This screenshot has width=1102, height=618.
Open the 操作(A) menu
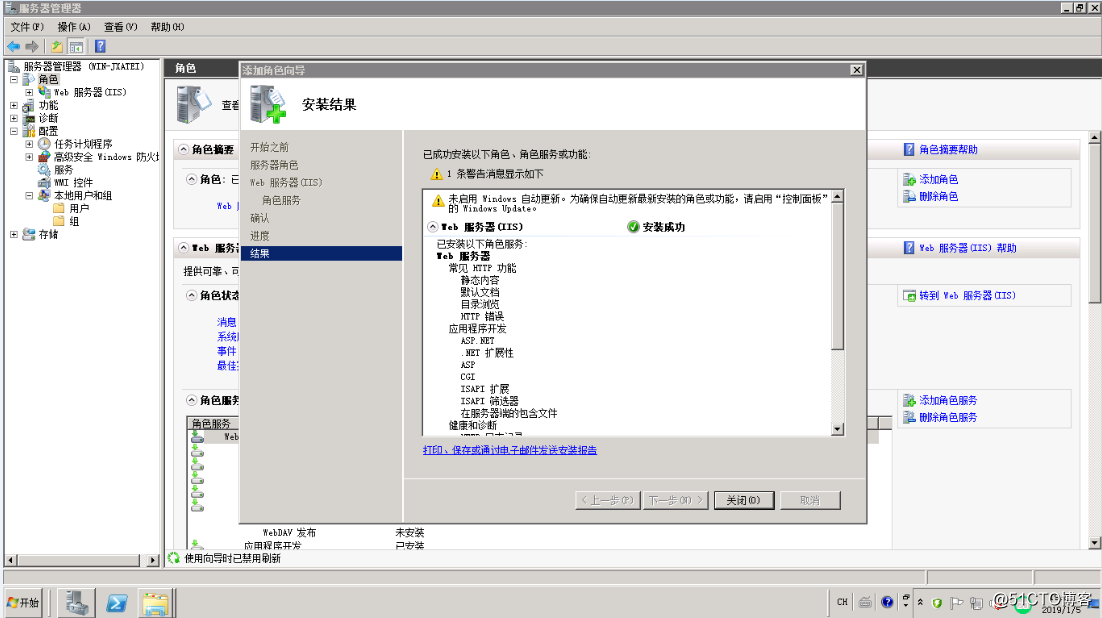74,27
